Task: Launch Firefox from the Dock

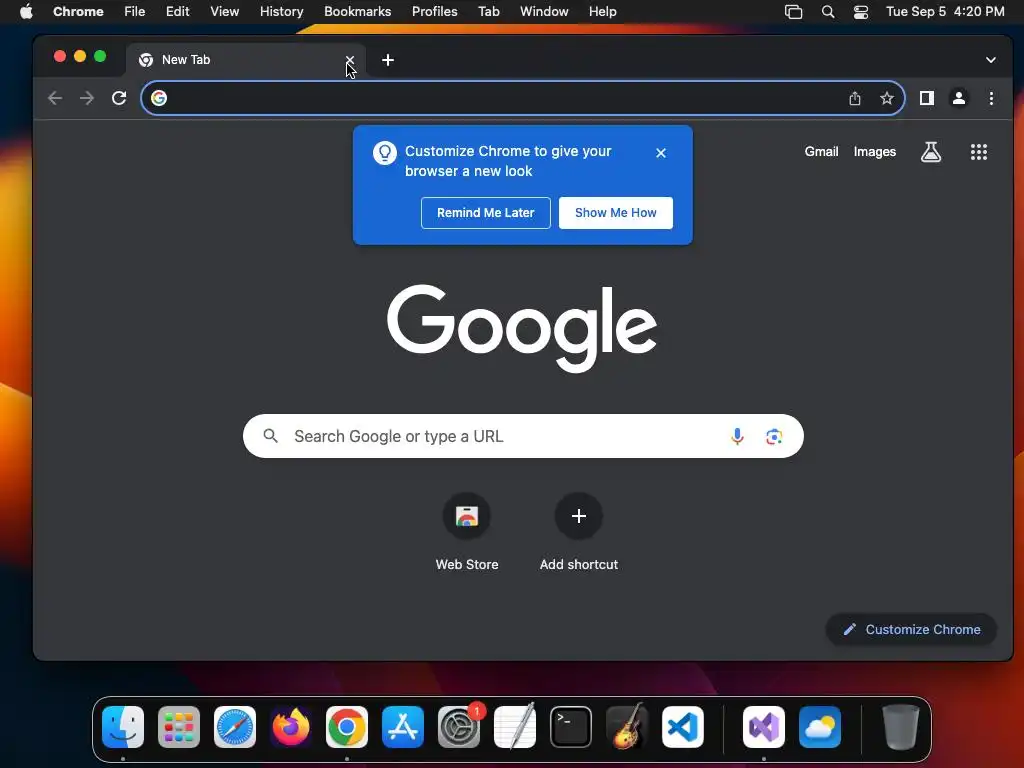Action: coord(291,727)
